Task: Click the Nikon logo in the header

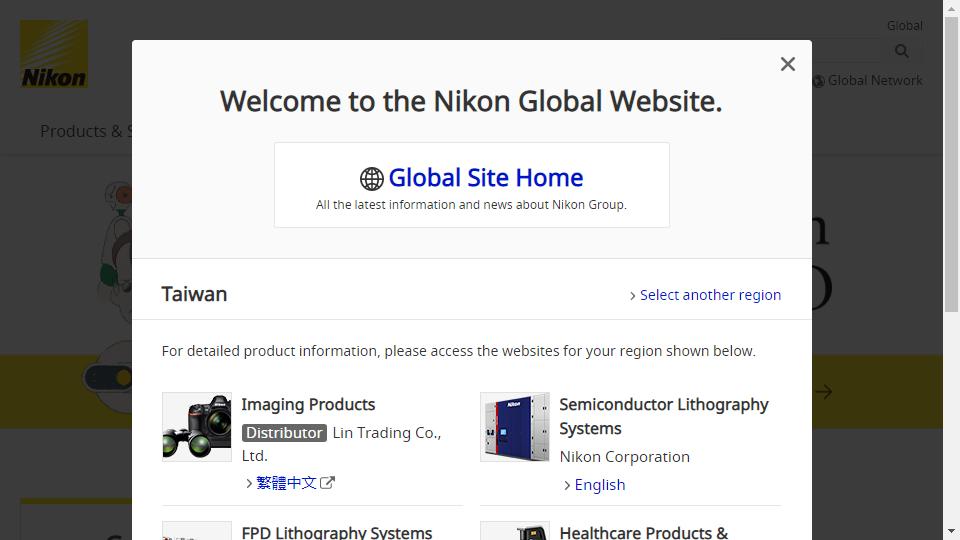Action: 54,54
